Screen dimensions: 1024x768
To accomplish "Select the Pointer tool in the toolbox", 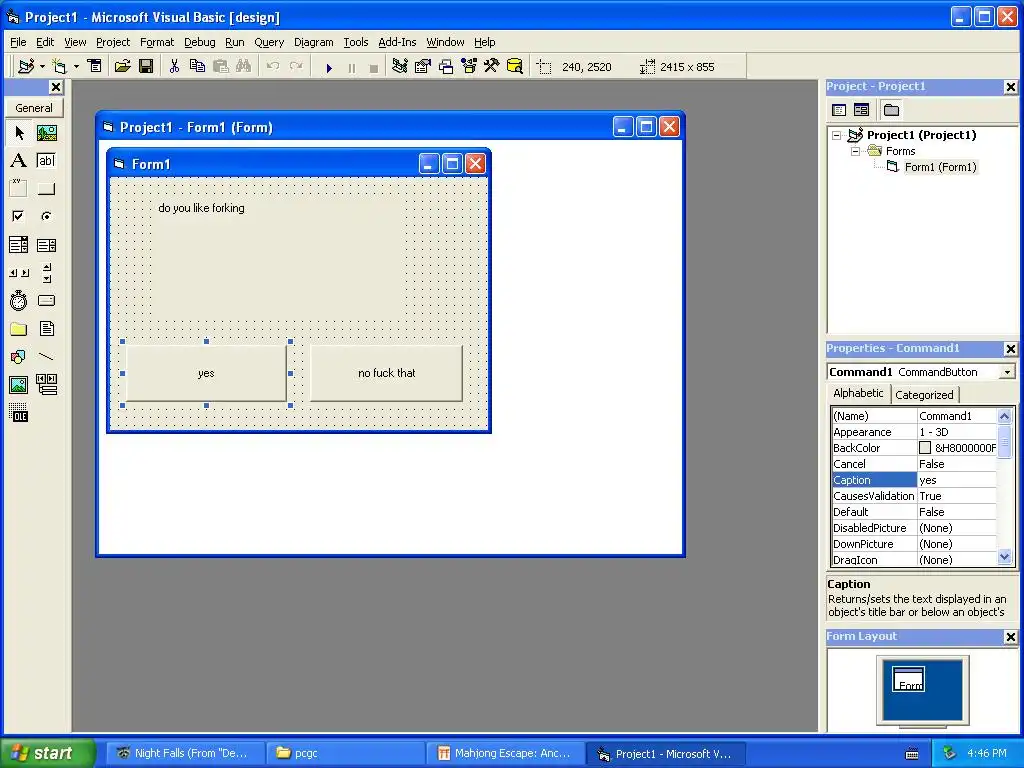I will 19,133.
